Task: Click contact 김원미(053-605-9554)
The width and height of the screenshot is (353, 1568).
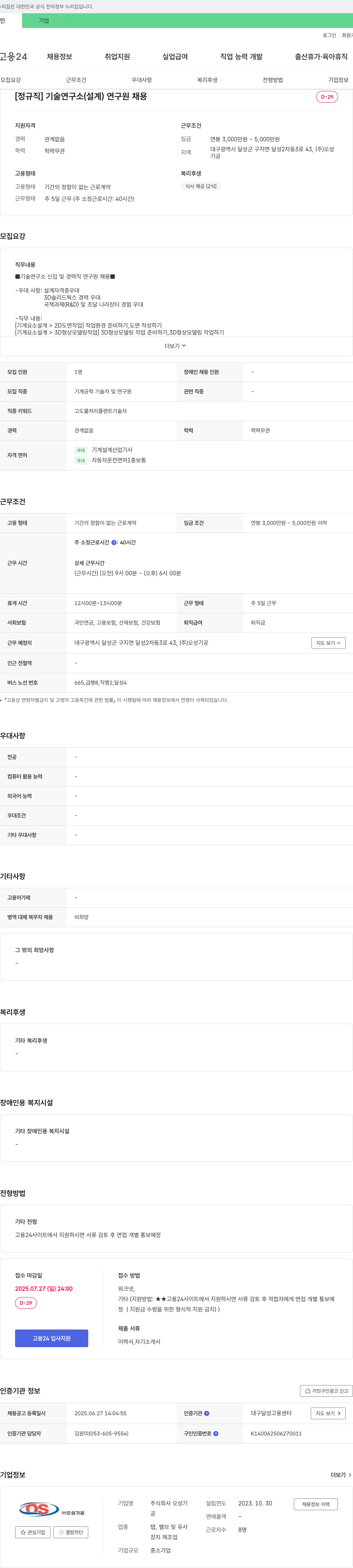Action: (101, 1434)
